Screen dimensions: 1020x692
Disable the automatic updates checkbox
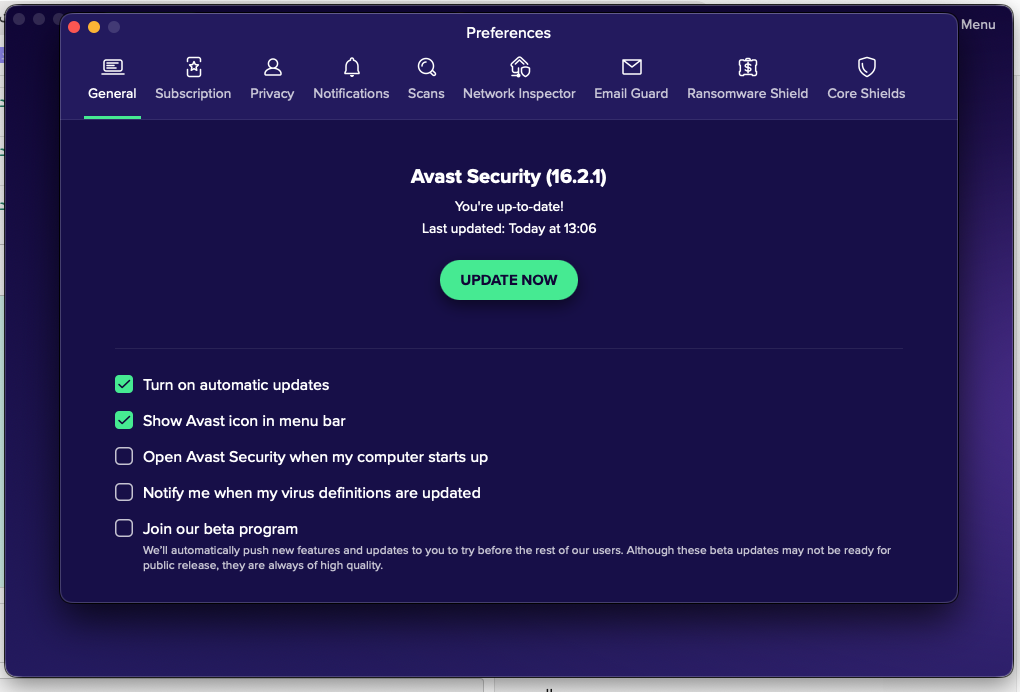click(x=124, y=384)
